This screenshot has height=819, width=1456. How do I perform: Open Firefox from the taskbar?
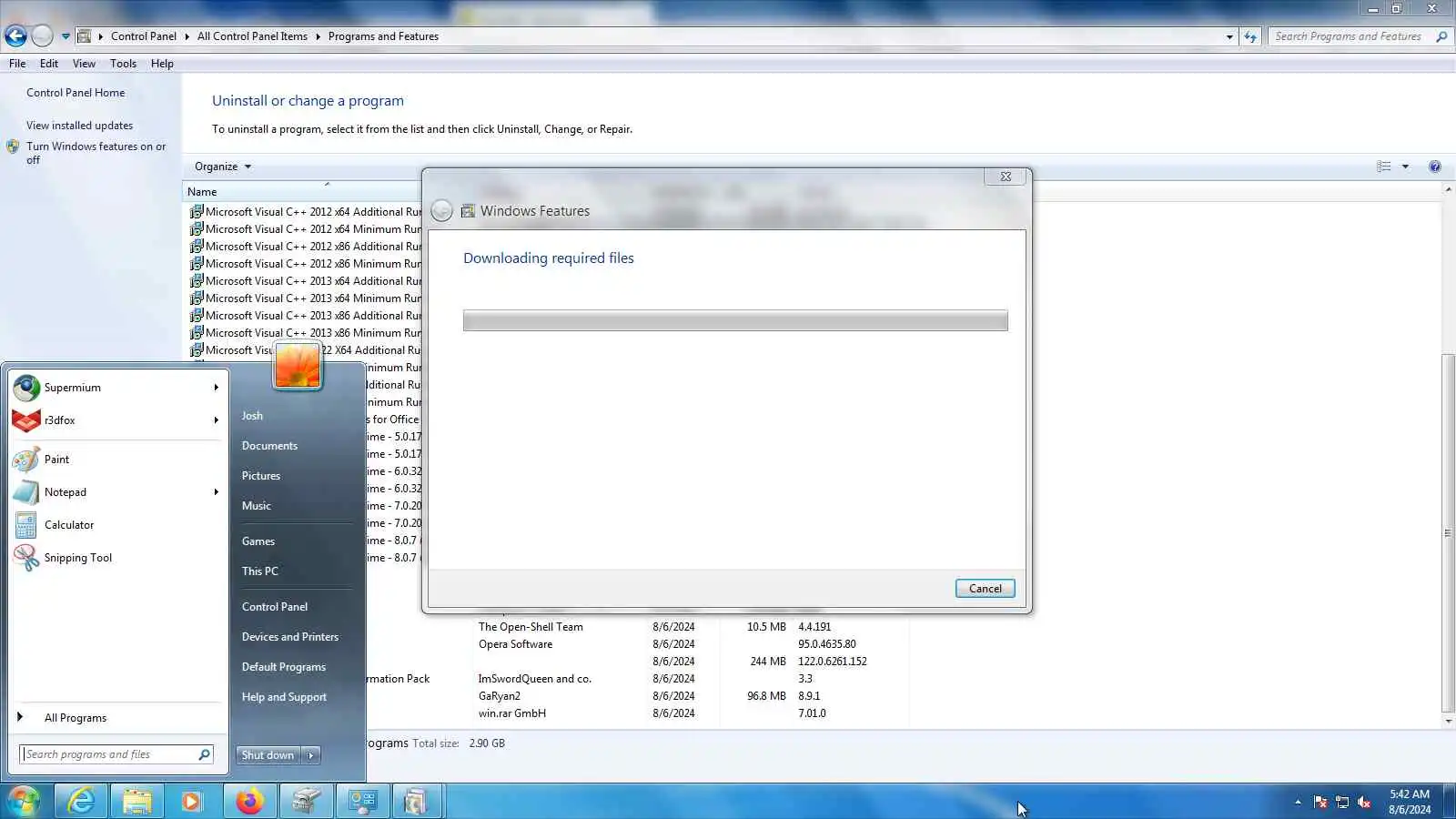(x=249, y=801)
